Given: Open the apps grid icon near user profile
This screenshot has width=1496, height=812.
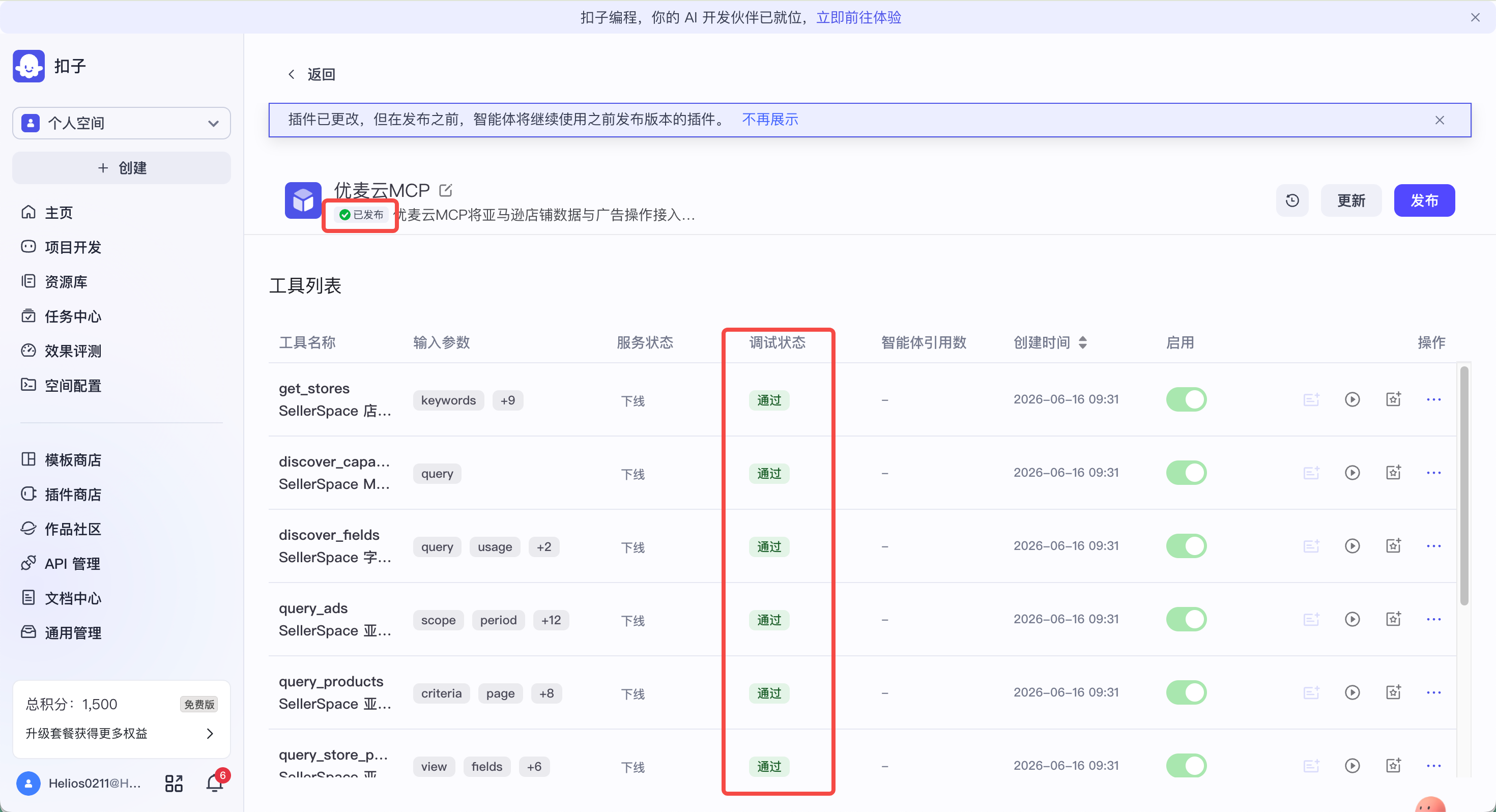Looking at the screenshot, I should 174,783.
